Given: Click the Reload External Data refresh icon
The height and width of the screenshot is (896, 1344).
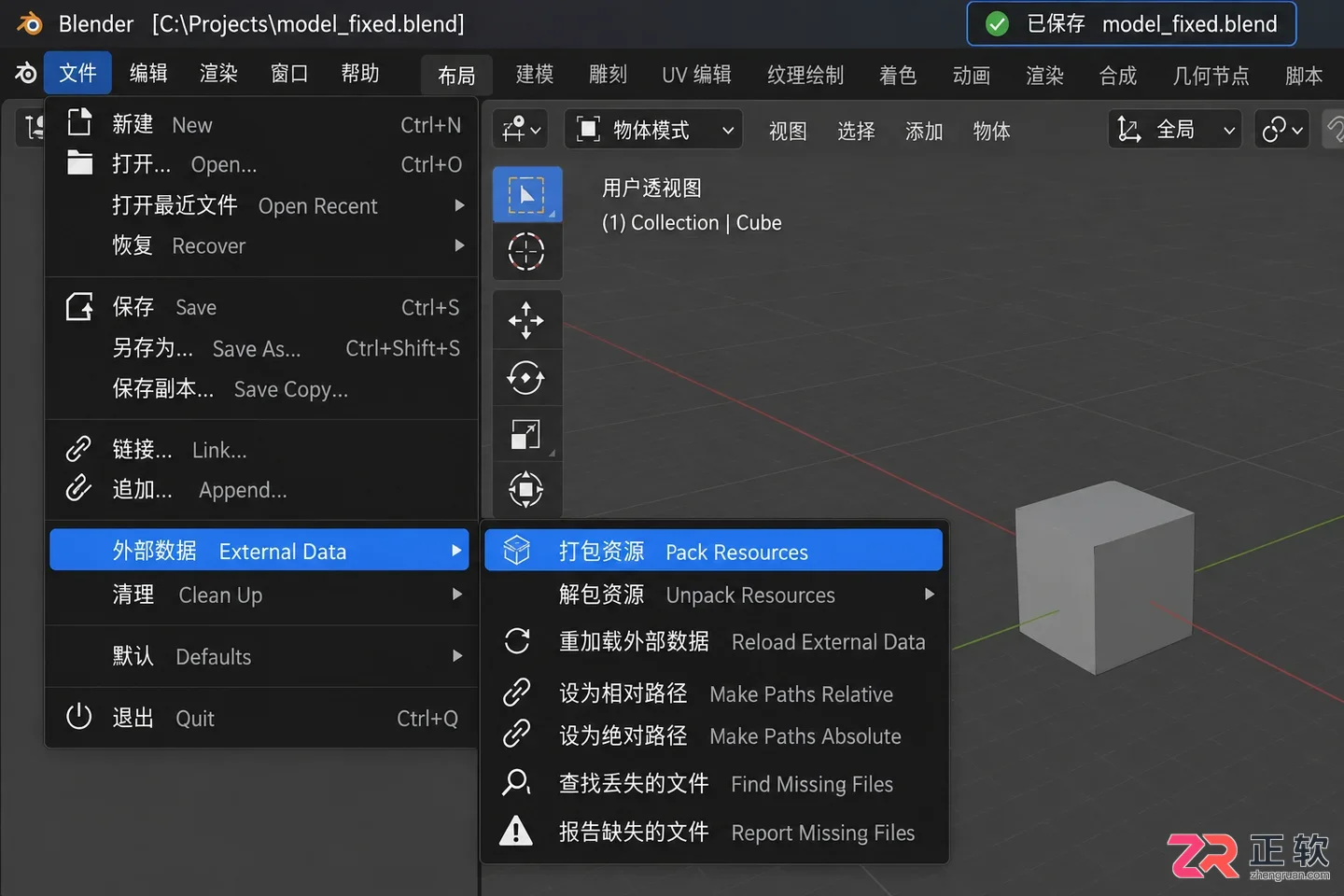Looking at the screenshot, I should pos(517,641).
